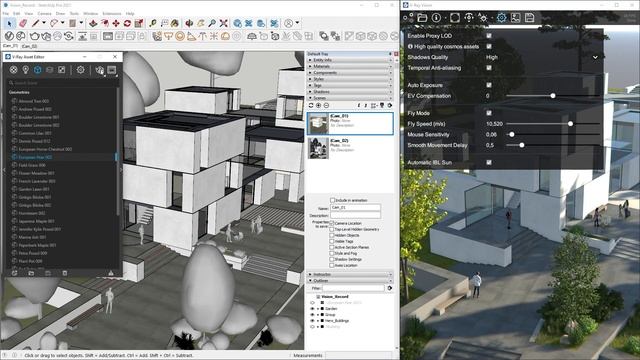Select the arrow Select tool in SketchUp toolbar
640x360 pixels.
coord(9,23)
